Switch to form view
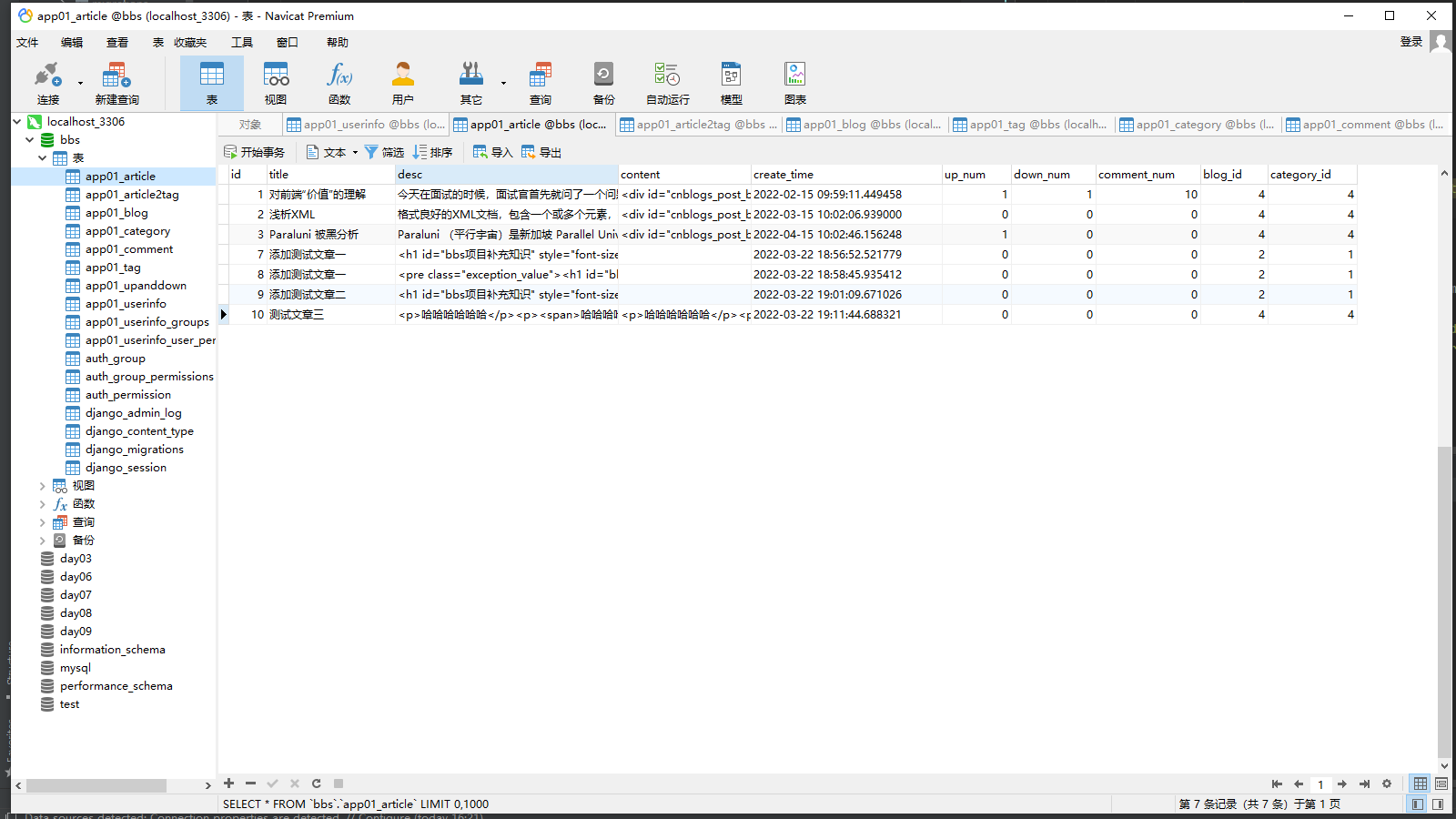Screen dimensions: 1456x819 [x=1441, y=784]
